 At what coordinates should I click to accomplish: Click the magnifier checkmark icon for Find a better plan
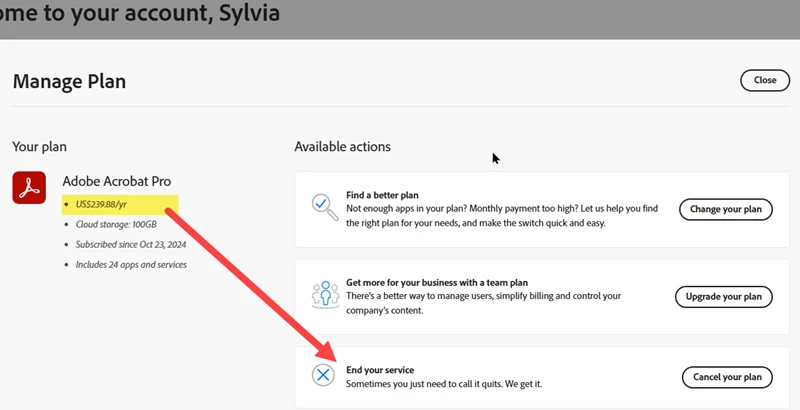point(325,207)
